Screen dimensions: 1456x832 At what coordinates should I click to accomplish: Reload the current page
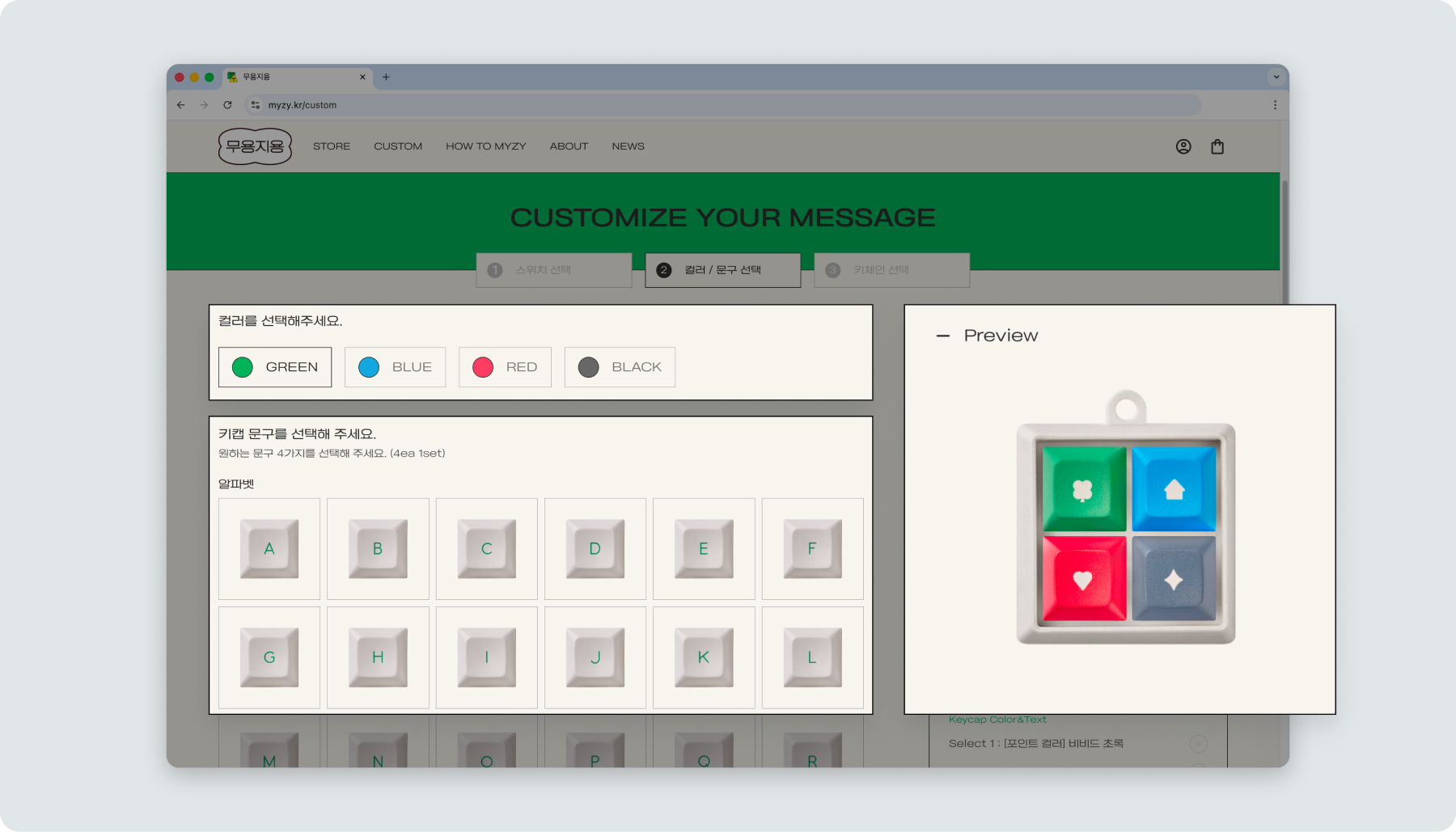[x=227, y=105]
